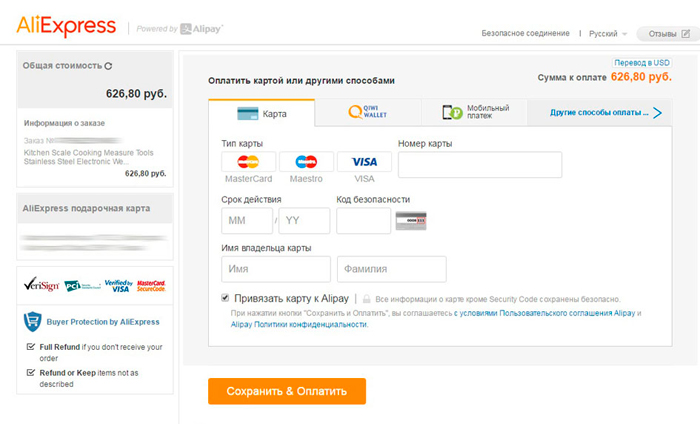Switch to the QIWI Wallet tab
The width and height of the screenshot is (700, 424).
pos(368,112)
